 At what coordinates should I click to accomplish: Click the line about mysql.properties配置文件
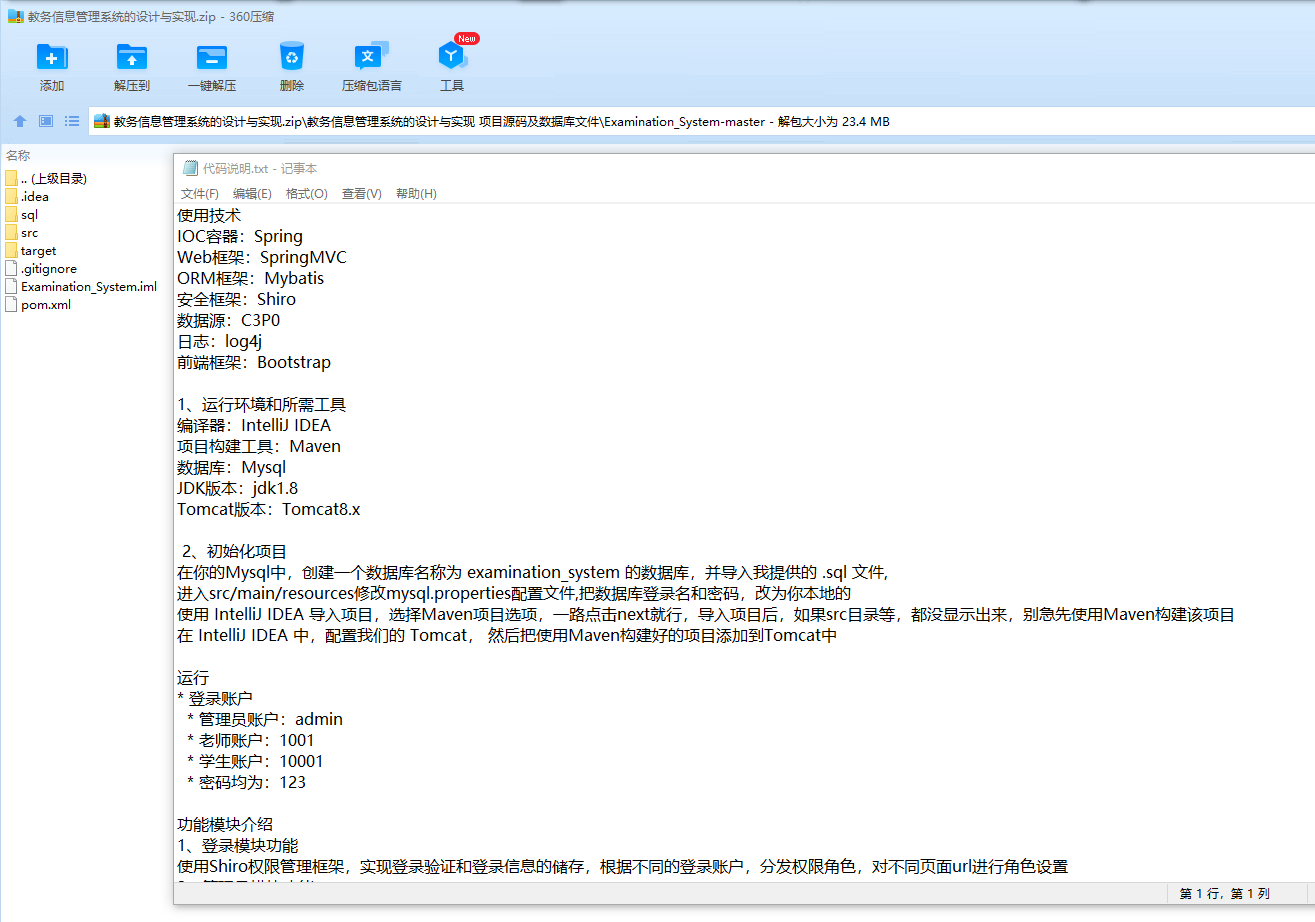click(514, 593)
